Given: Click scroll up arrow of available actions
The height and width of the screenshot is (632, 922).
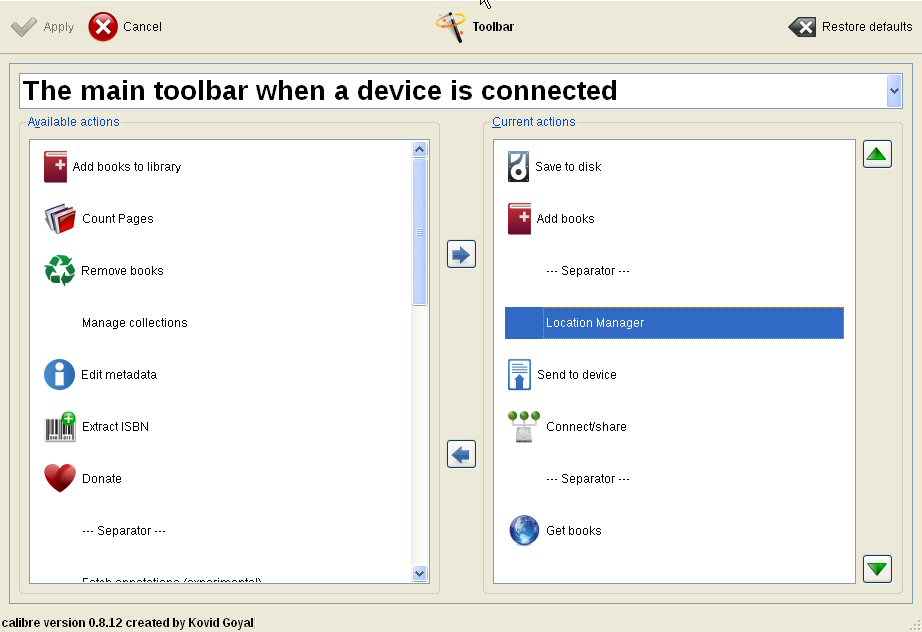Looking at the screenshot, I should pos(419,149).
